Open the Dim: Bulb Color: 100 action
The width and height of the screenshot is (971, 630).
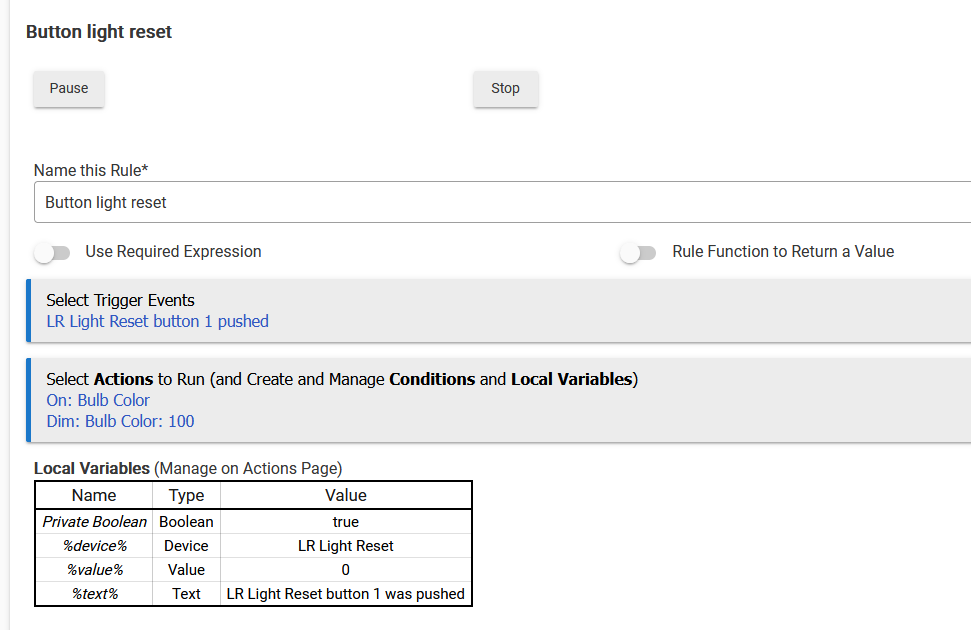(120, 421)
